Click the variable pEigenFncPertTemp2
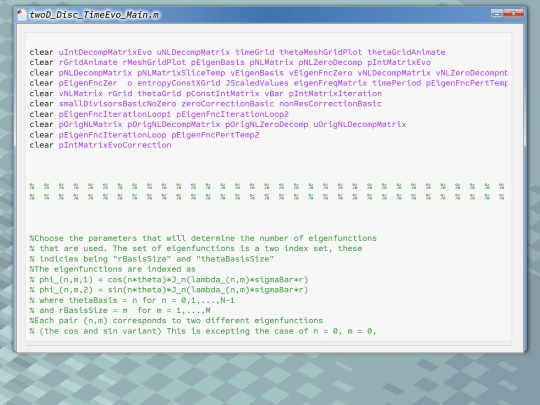The height and width of the screenshot is (405, 540). point(215,135)
